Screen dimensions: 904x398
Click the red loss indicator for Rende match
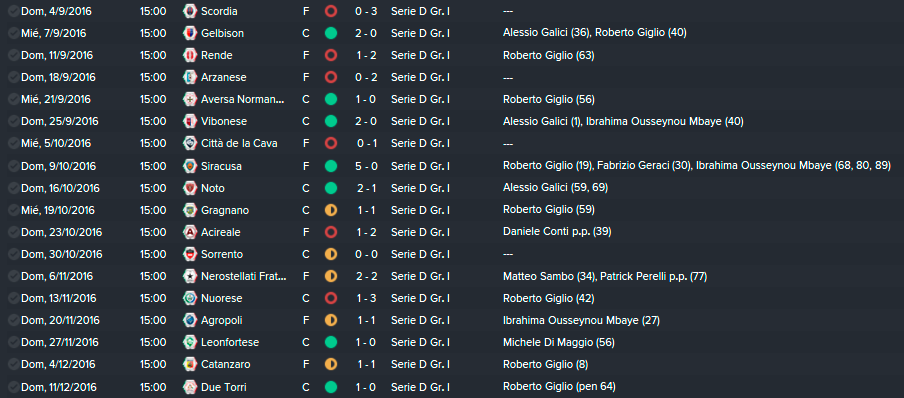(x=331, y=55)
